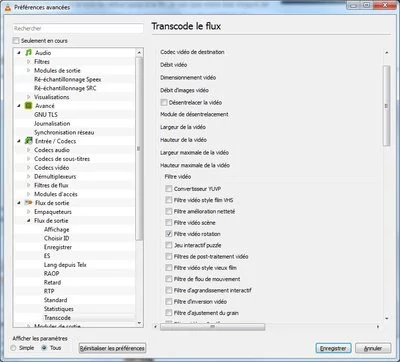Click the Débit vidéo label

pyautogui.click(x=174, y=65)
